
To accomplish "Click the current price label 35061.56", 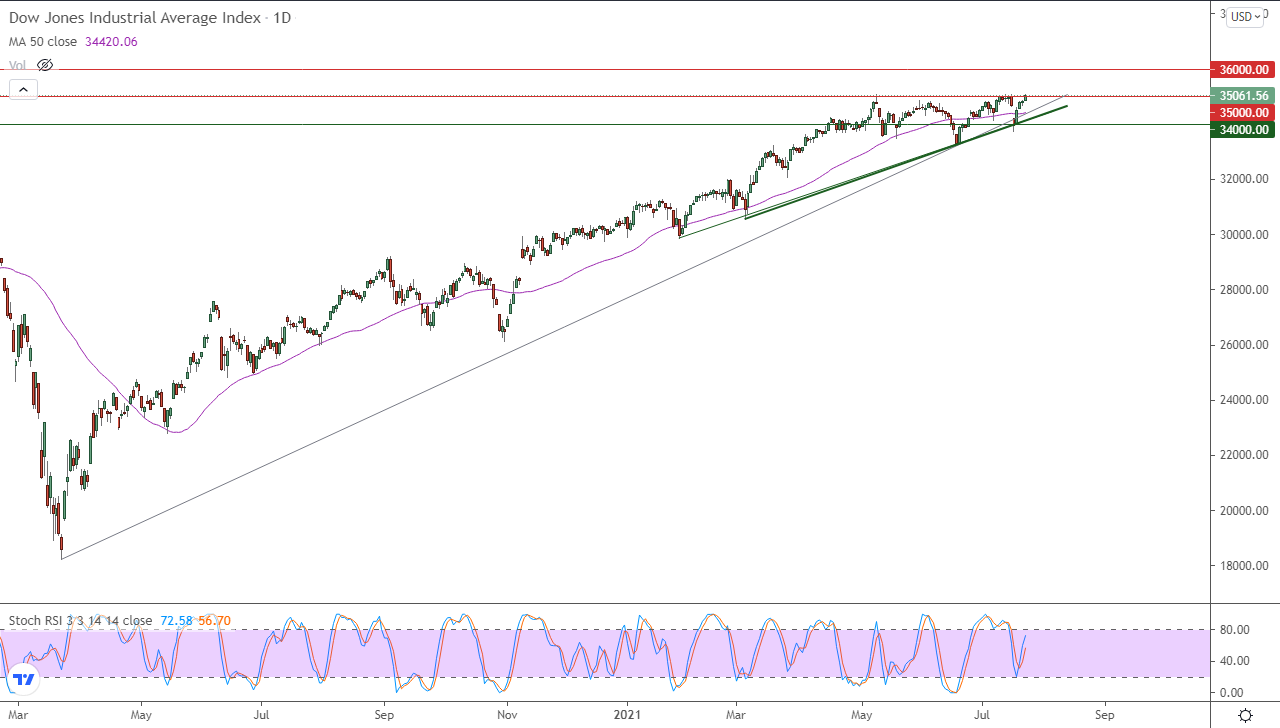I will click(x=1242, y=96).
